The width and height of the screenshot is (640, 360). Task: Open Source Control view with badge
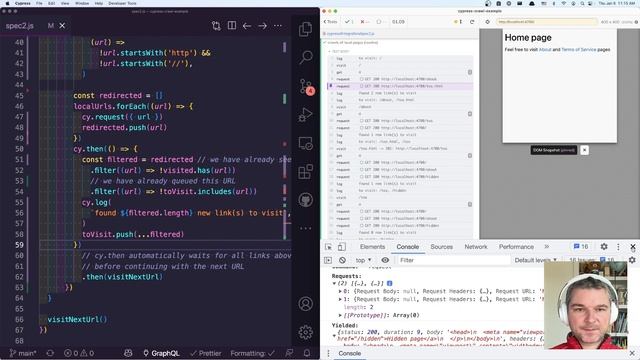pyautogui.click(x=306, y=87)
